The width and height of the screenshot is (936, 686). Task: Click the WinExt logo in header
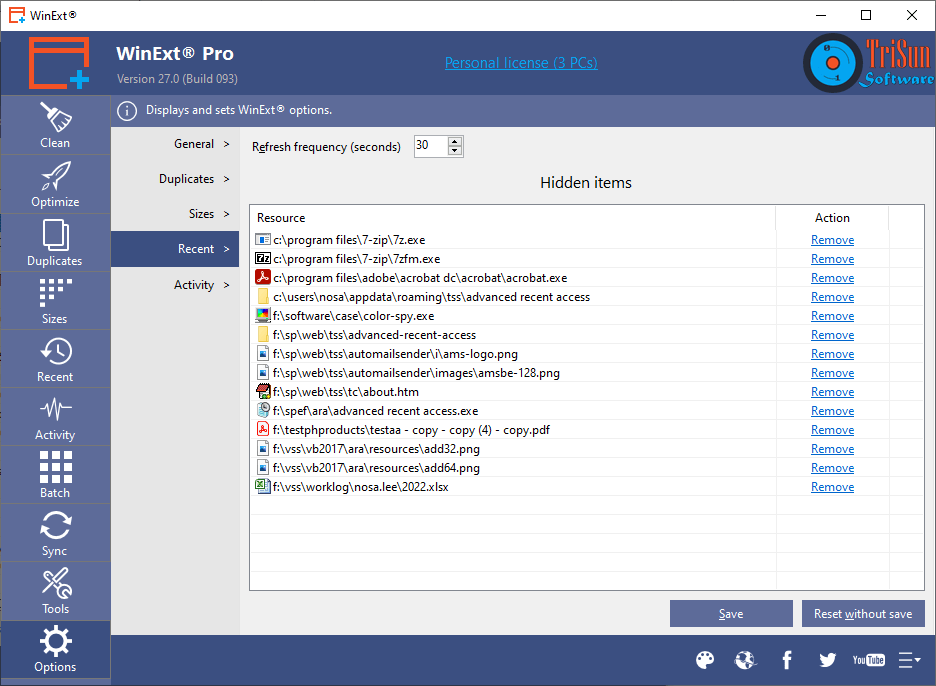click(x=59, y=63)
